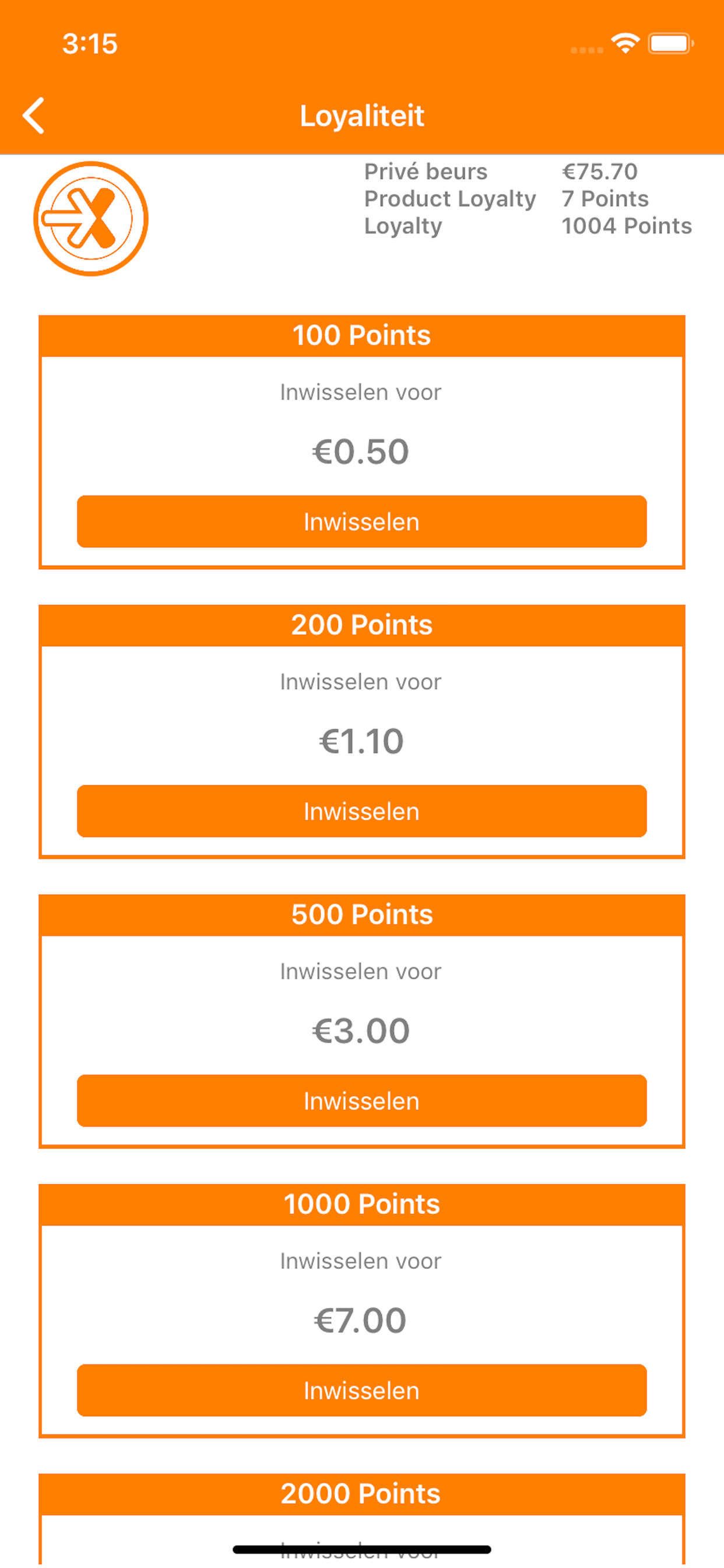Redeem 100 Points with Inwisselen button
Image resolution: width=724 pixels, height=1568 pixels.
pos(361,521)
